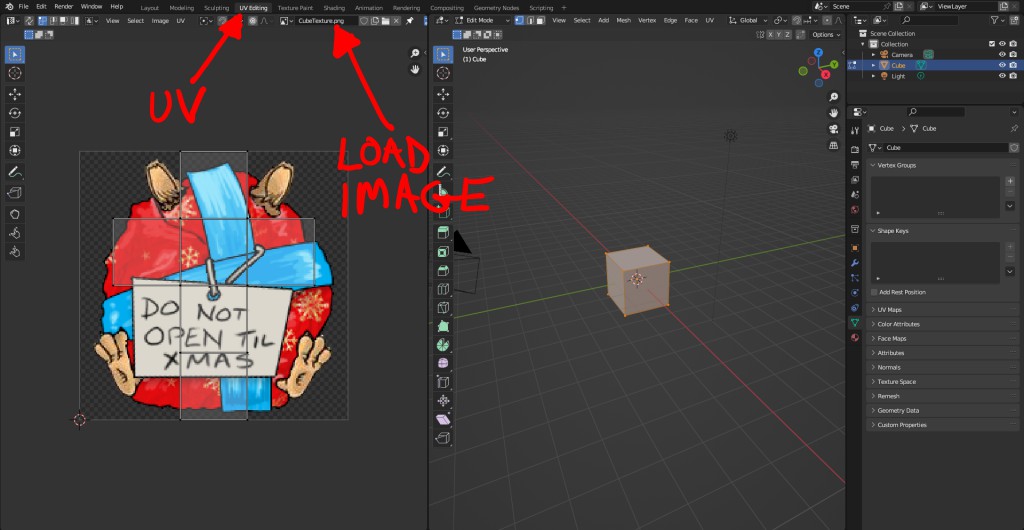Pin the CubeTexture.png image
The image size is (1024, 530).
(410, 20)
